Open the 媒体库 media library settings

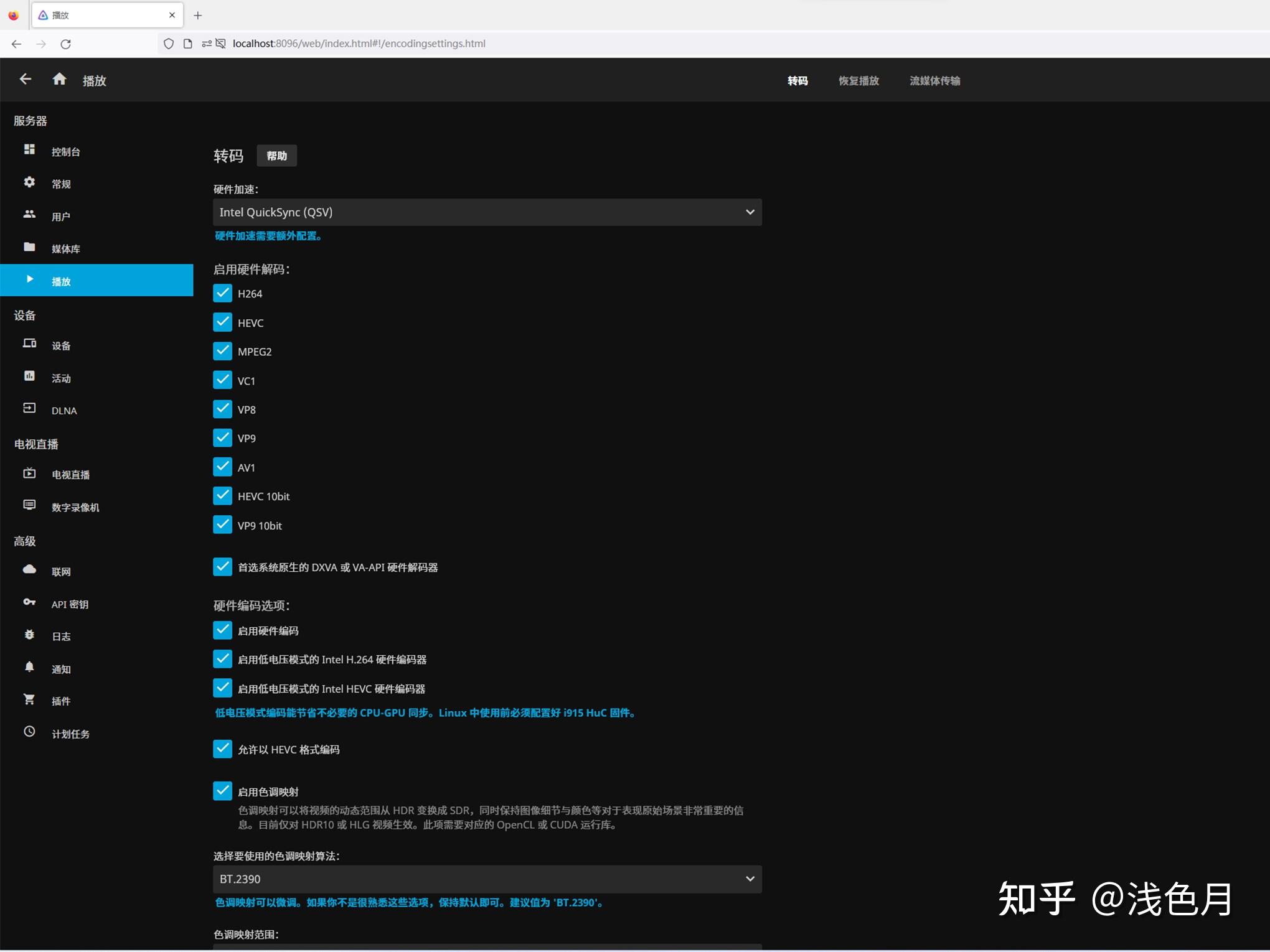[65, 248]
